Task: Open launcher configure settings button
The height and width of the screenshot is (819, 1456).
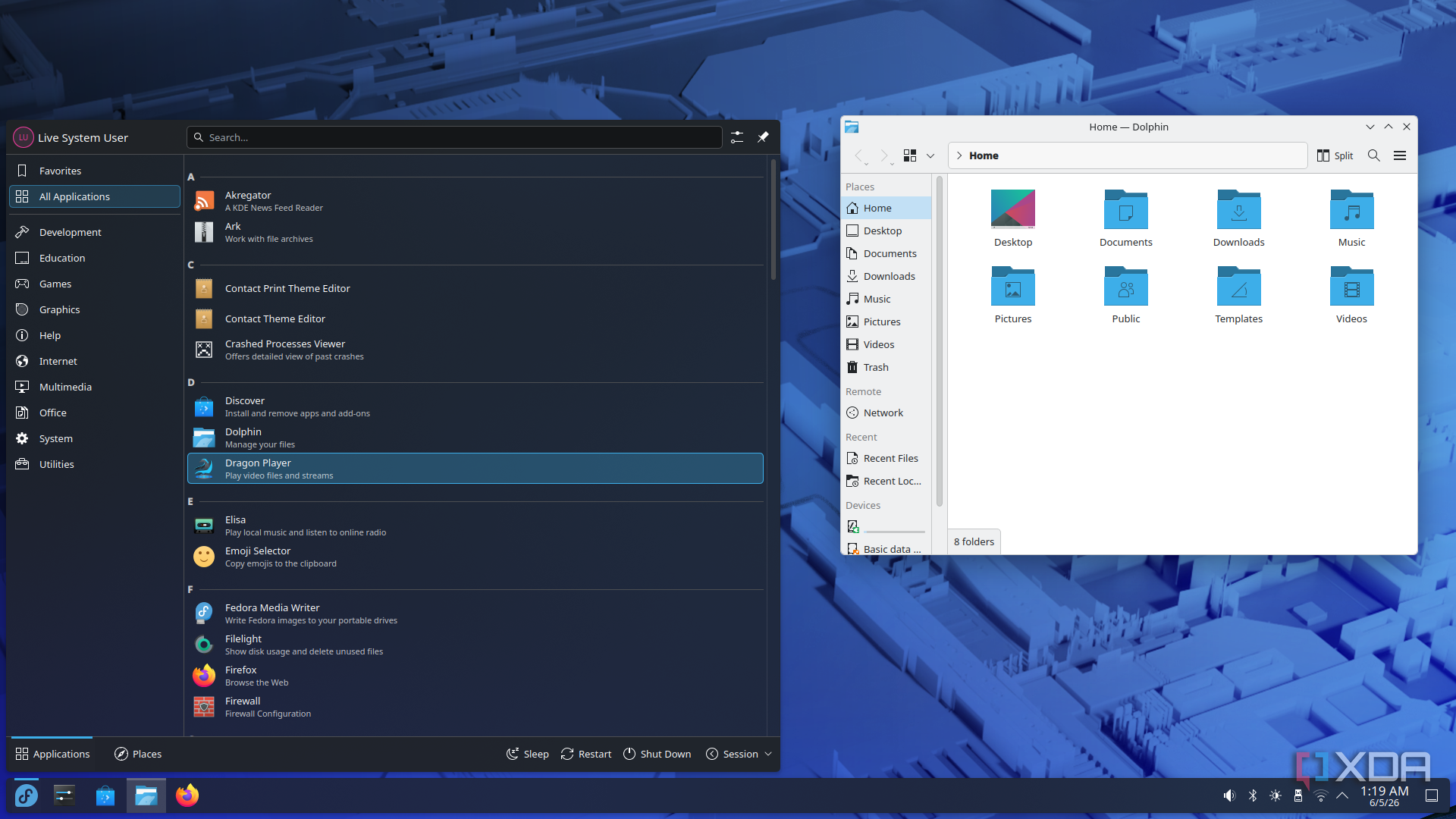Action: pos(737,137)
